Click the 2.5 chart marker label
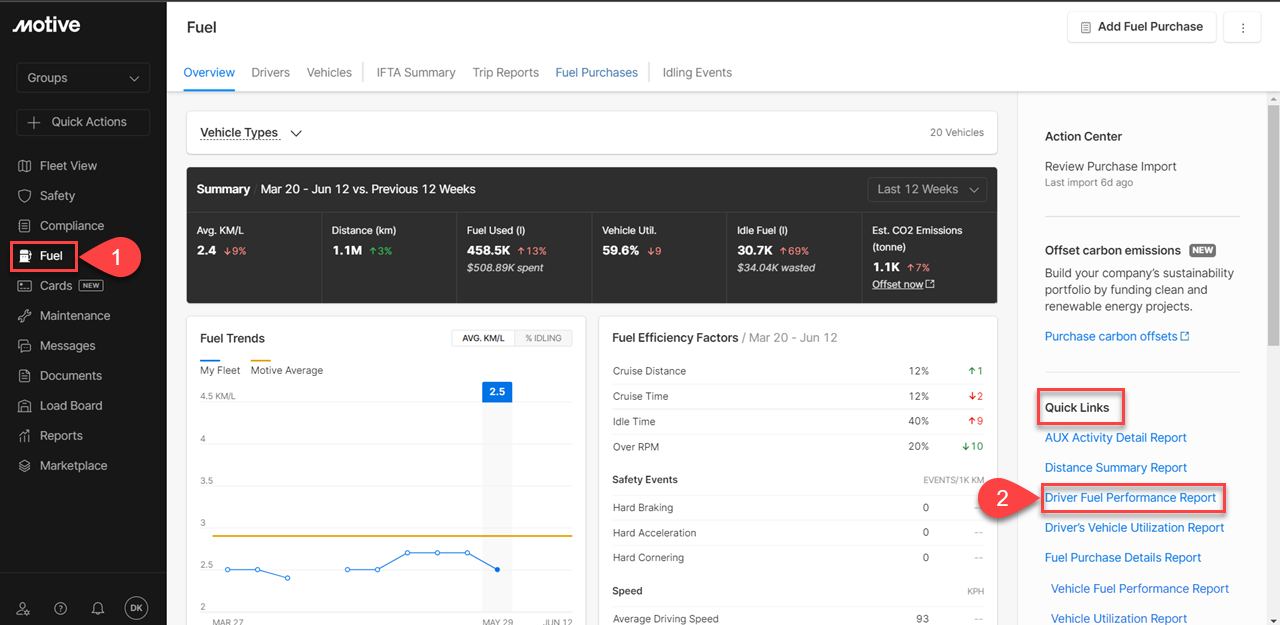 [x=497, y=391]
